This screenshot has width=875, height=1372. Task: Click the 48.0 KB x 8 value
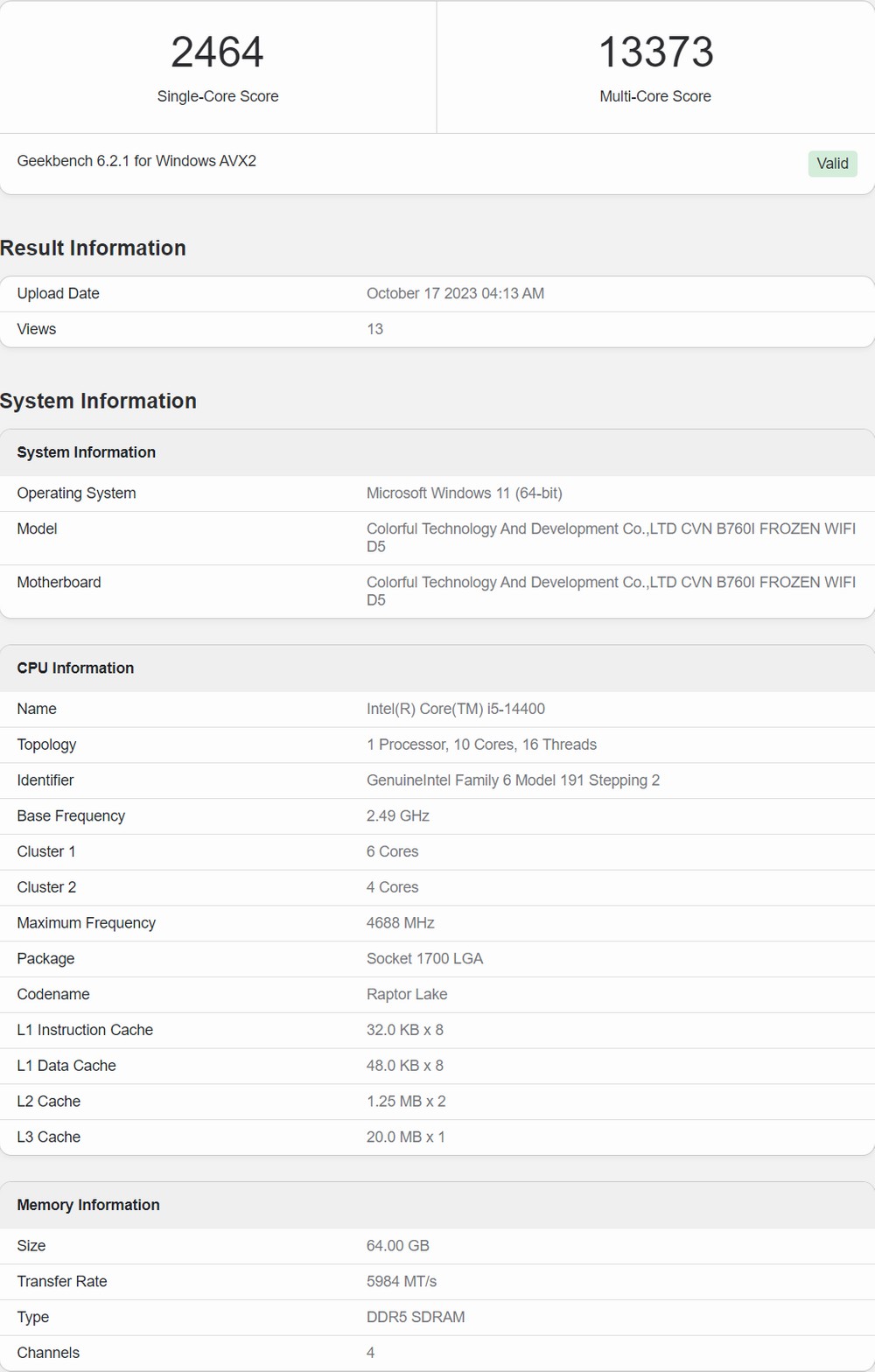[x=405, y=1066]
